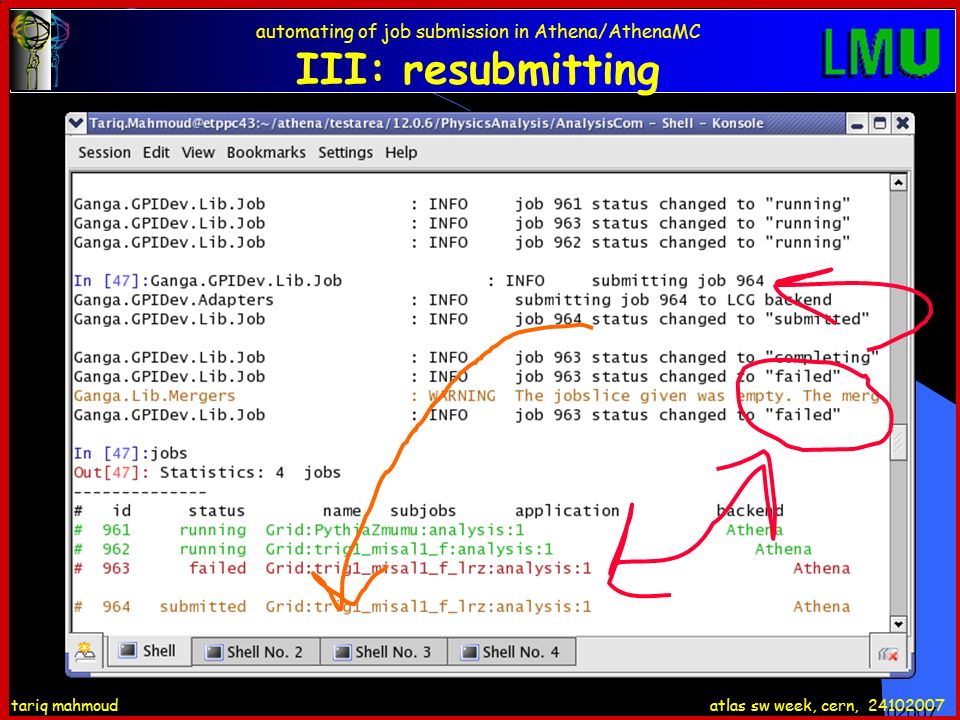Viewport: 960px width, 720px height.
Task: Switch to Shell No. 4 tab
Action: (x=512, y=652)
